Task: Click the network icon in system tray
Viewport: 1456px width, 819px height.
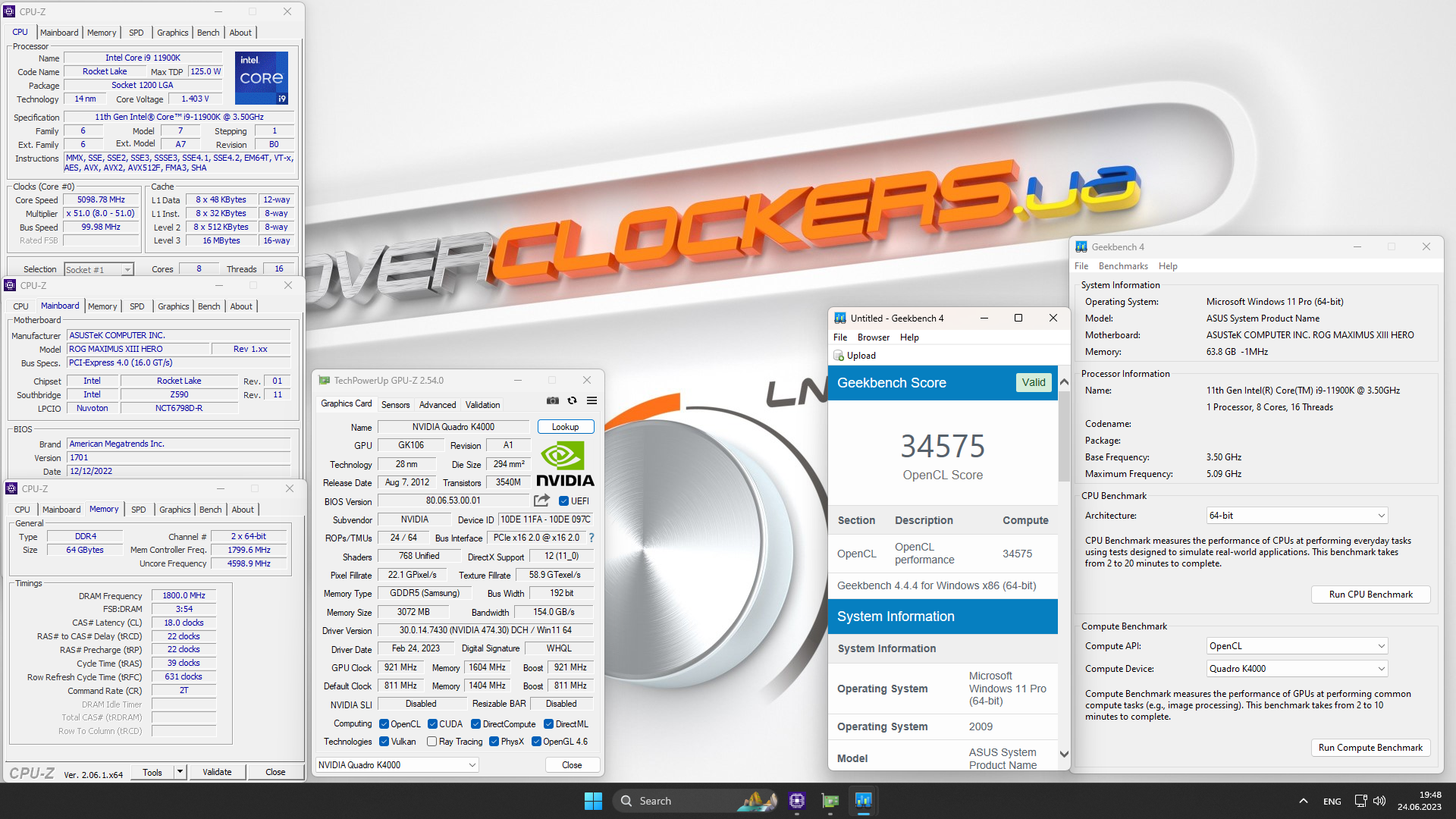Action: tap(1360, 801)
